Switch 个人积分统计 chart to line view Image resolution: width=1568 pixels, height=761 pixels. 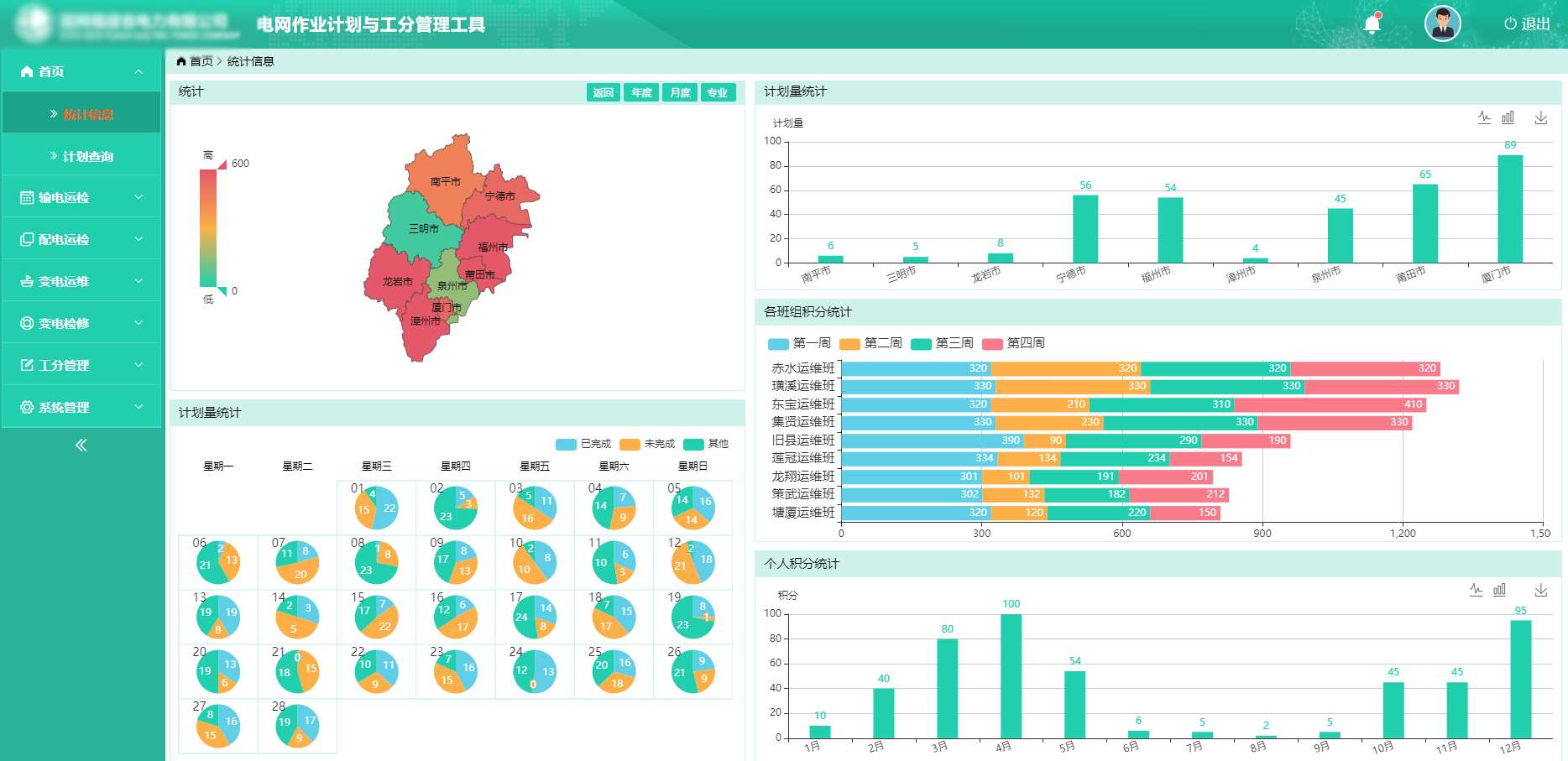pos(1476,591)
